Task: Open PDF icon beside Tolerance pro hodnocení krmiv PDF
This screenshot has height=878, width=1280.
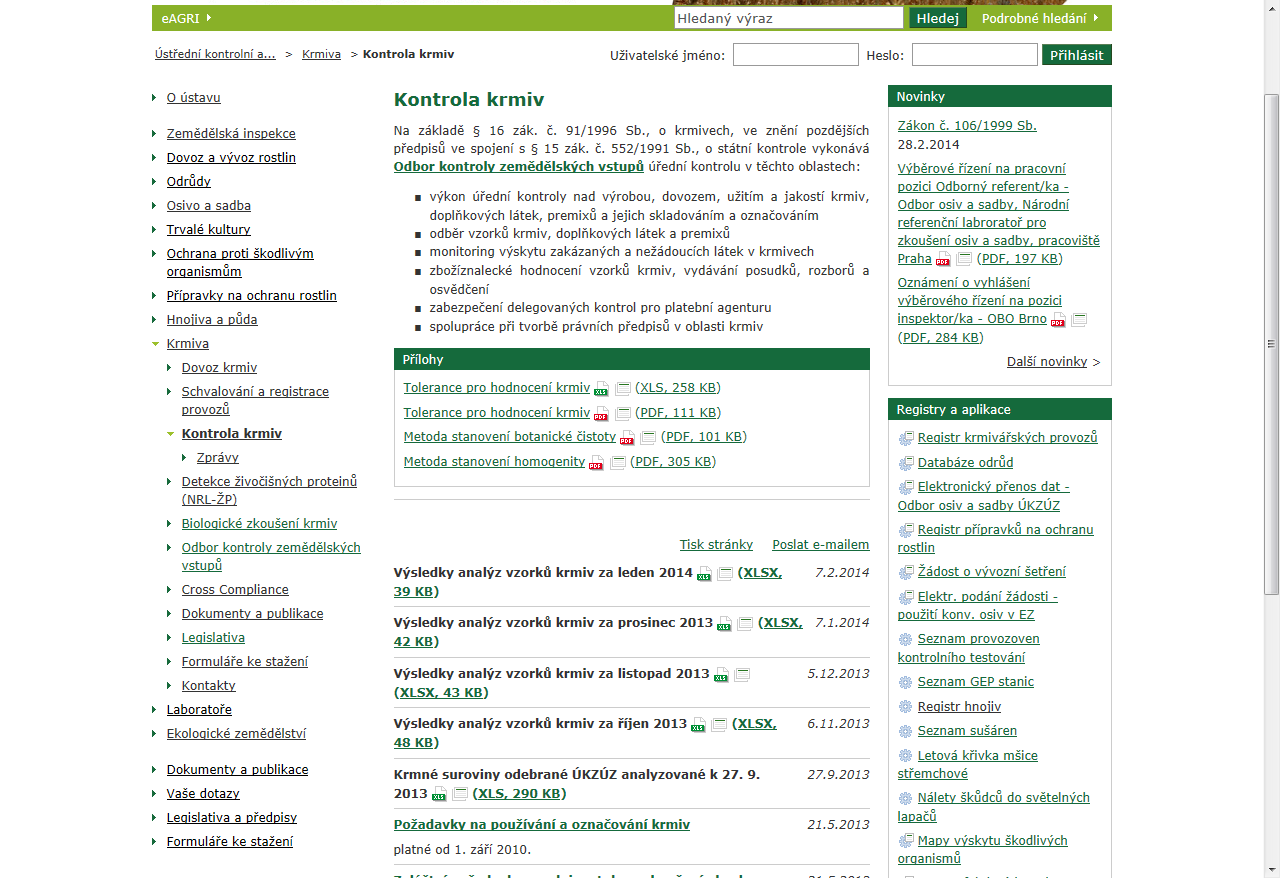Action: pyautogui.click(x=601, y=414)
